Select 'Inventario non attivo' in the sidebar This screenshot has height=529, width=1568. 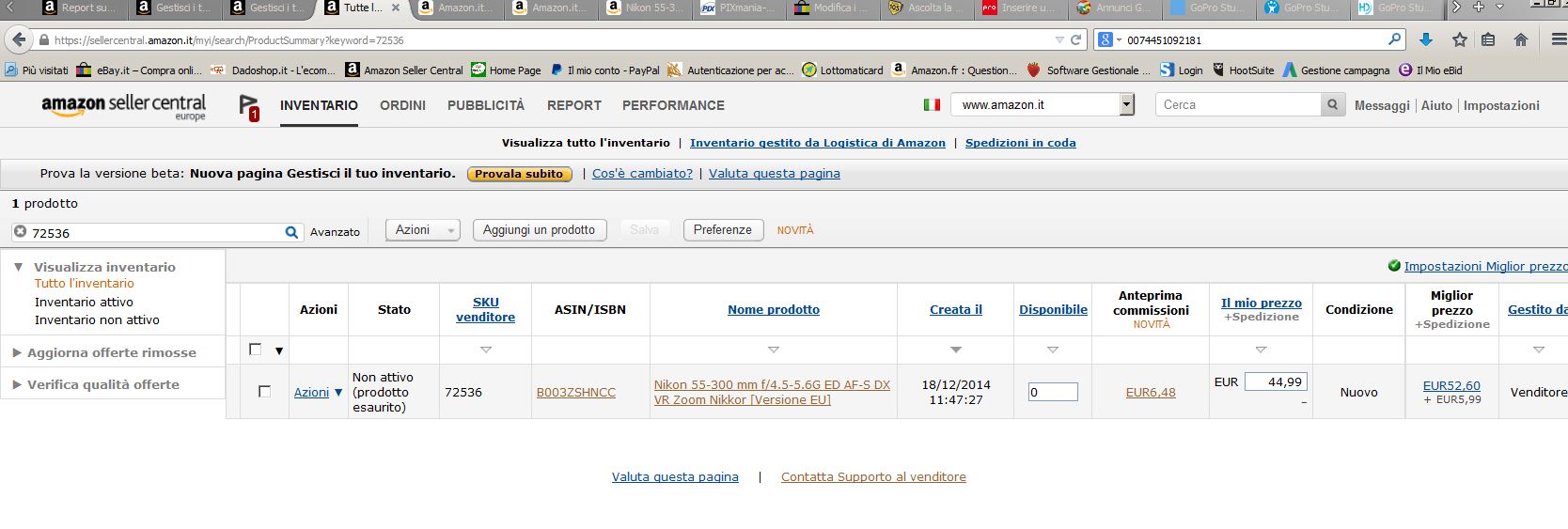tap(97, 319)
